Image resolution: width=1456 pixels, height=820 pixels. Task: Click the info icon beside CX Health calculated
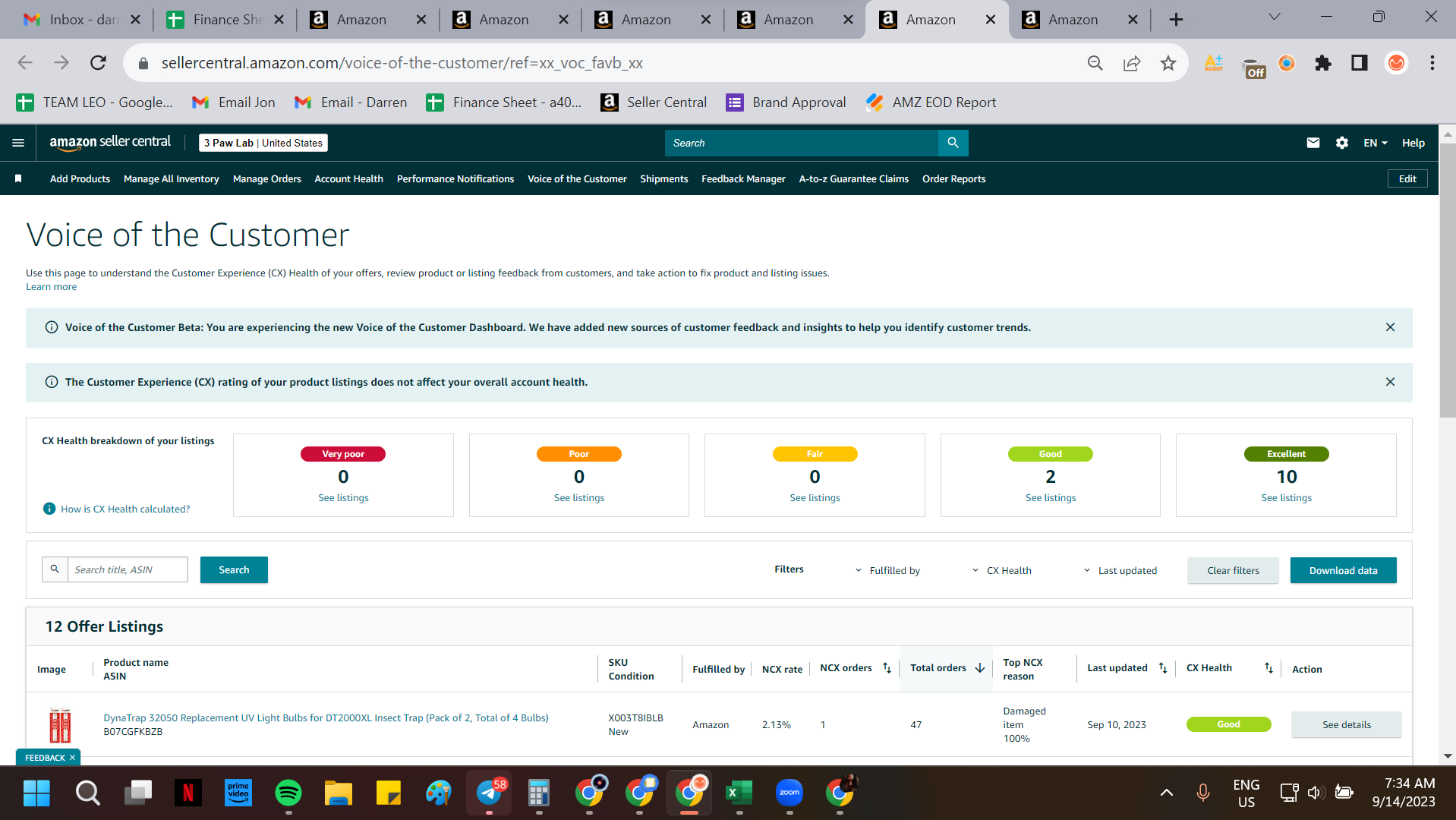pyautogui.click(x=49, y=509)
